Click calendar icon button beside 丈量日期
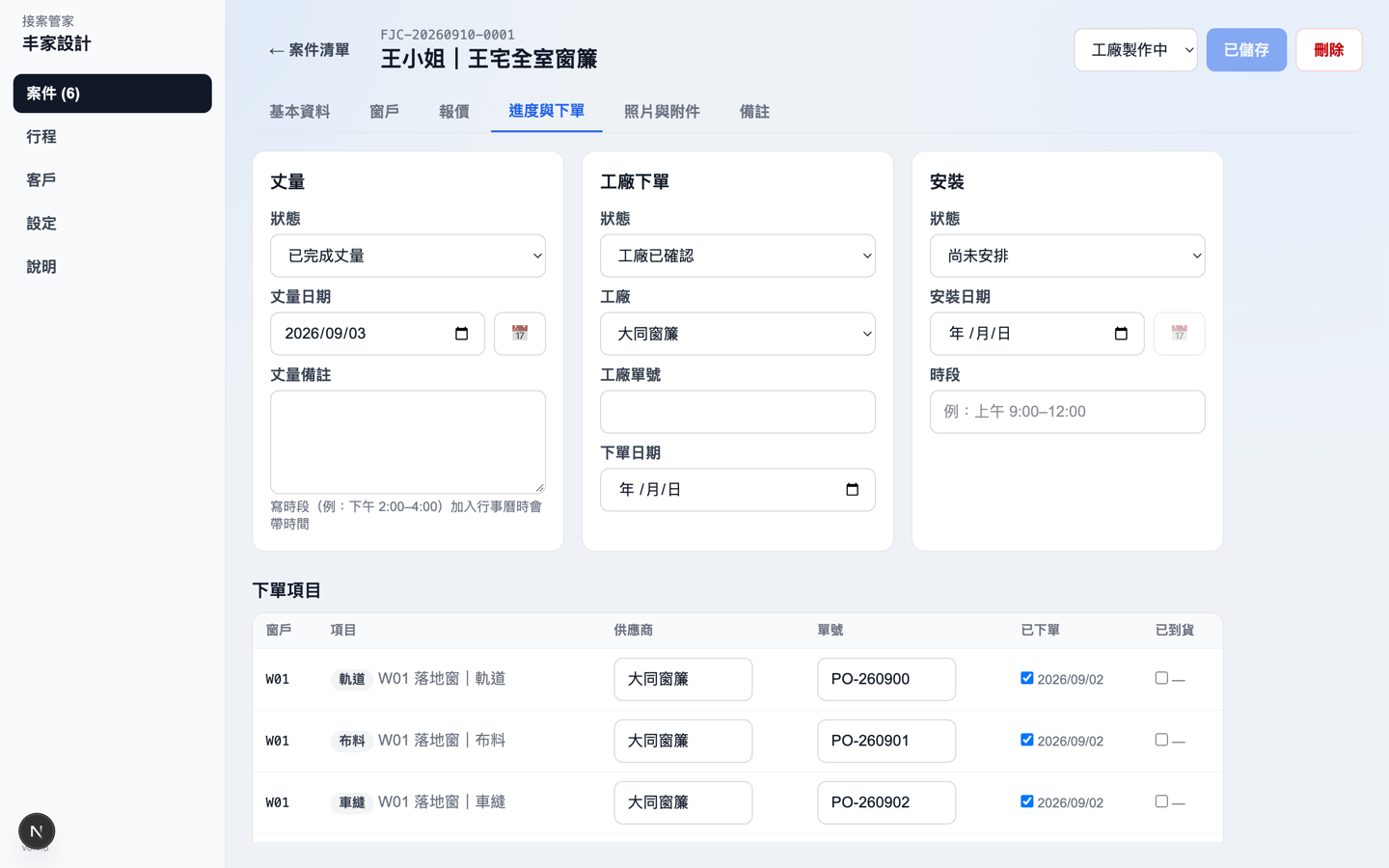This screenshot has width=1389, height=868. point(520,334)
